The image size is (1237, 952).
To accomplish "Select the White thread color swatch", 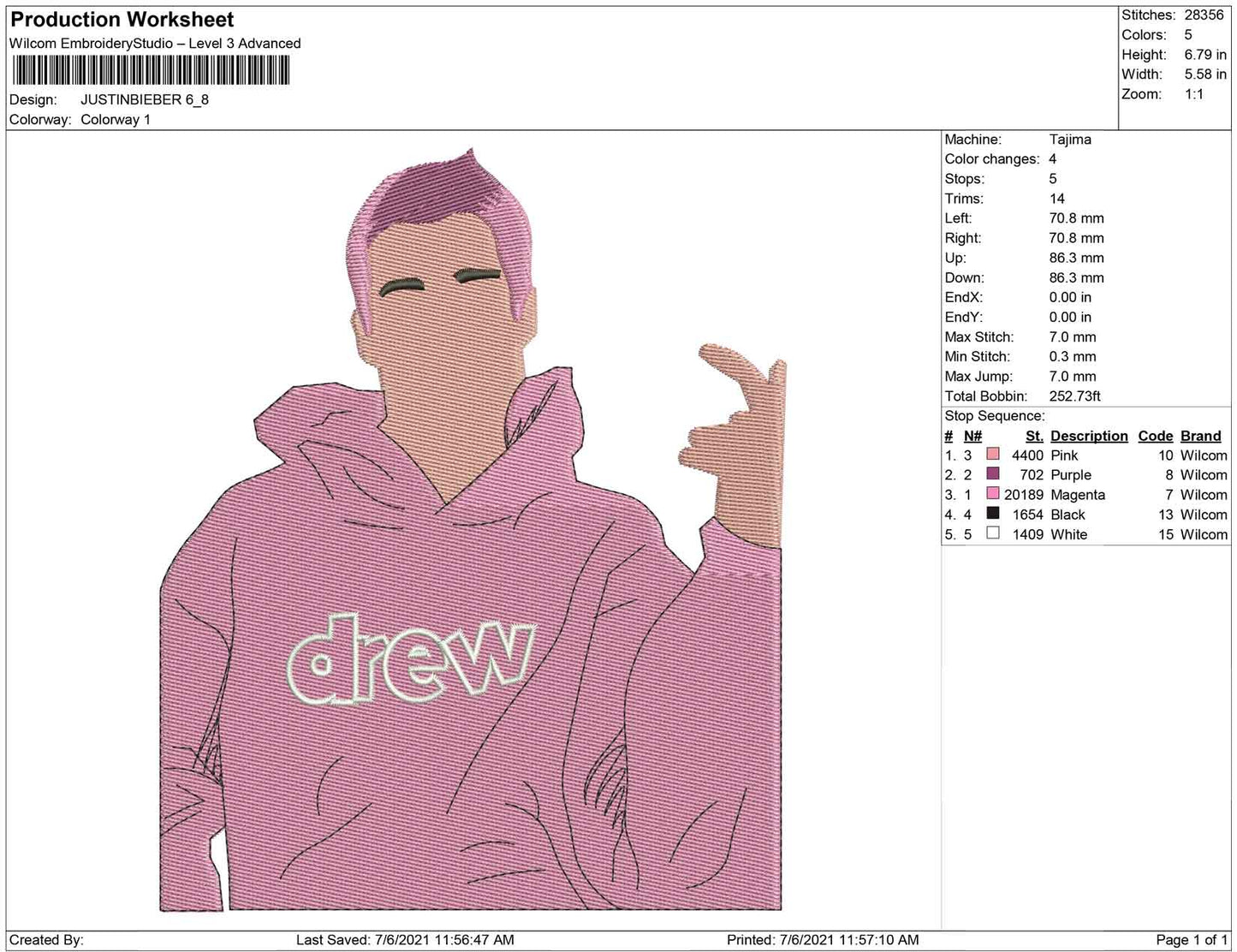I will point(993,533).
